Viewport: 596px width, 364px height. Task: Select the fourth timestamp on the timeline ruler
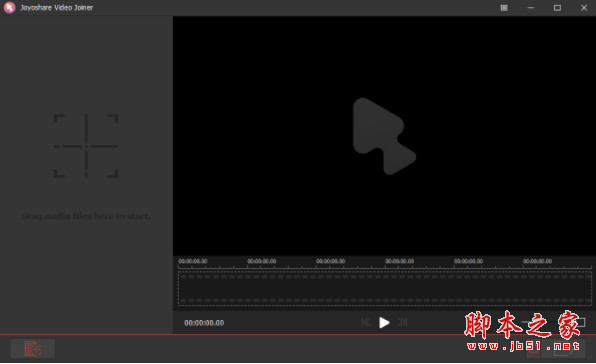click(x=399, y=261)
